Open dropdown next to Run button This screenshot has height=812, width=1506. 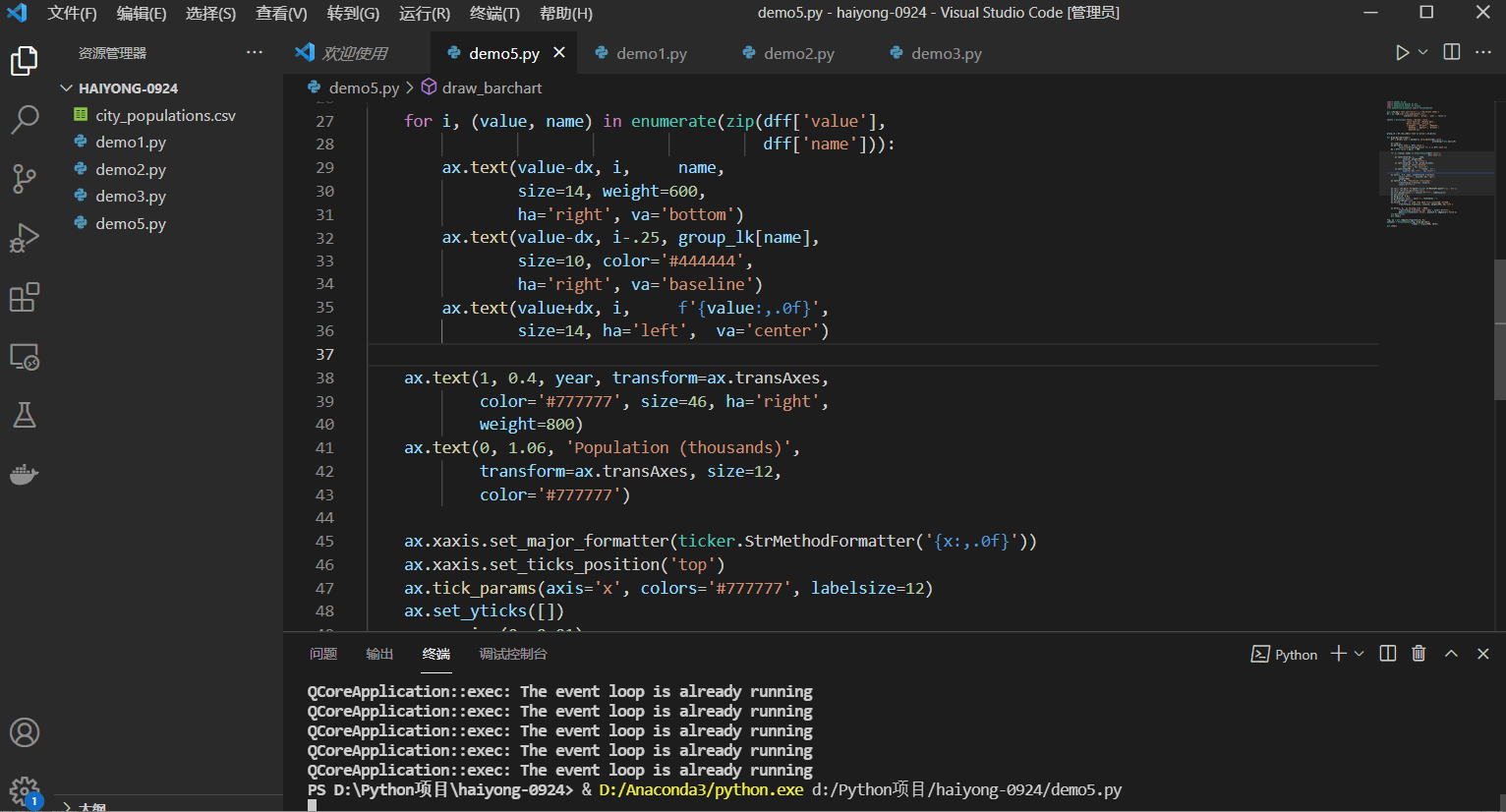(1422, 53)
